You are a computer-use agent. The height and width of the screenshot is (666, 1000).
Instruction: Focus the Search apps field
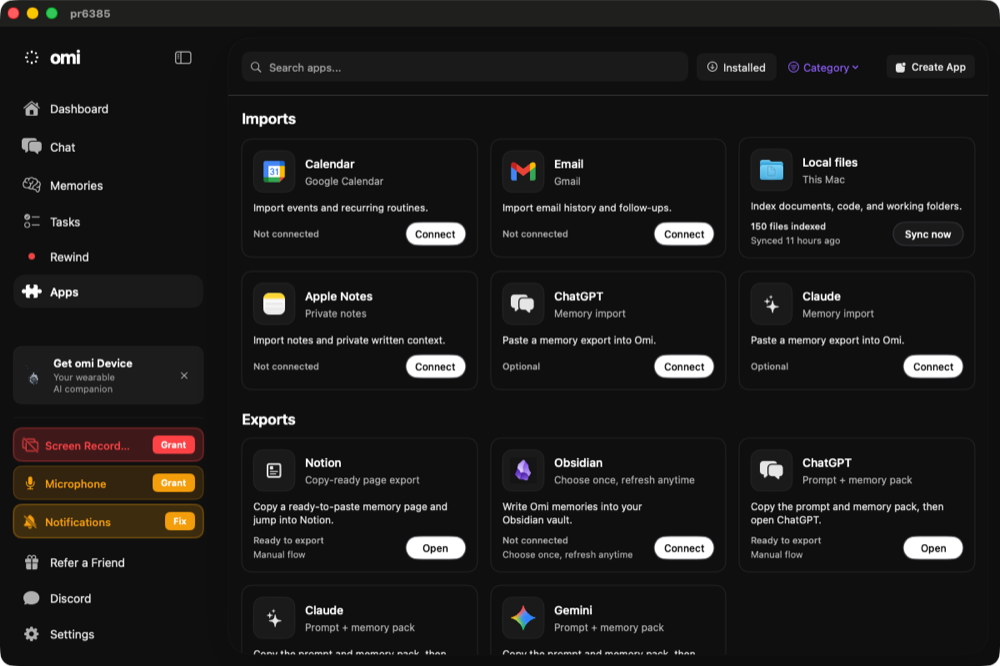[464, 67]
